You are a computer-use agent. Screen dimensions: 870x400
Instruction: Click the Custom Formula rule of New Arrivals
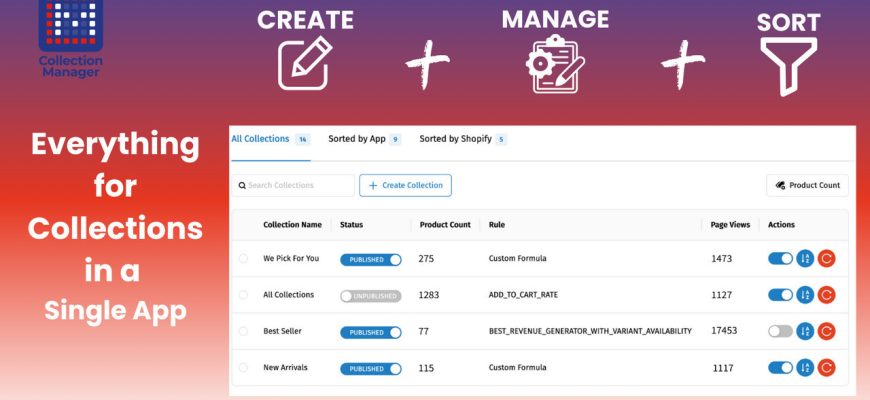pyautogui.click(x=517, y=367)
